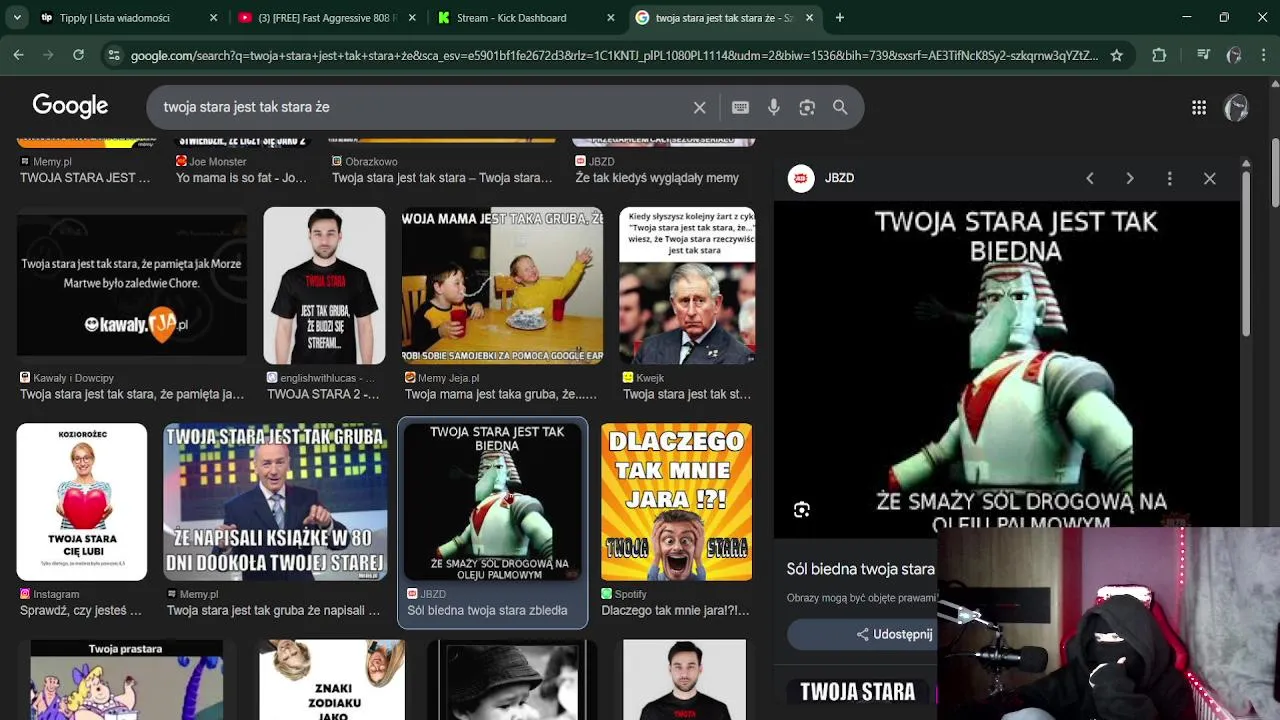Open the JBZD source link in preview header
Viewport: 1280px width, 720px height.
coord(839,178)
